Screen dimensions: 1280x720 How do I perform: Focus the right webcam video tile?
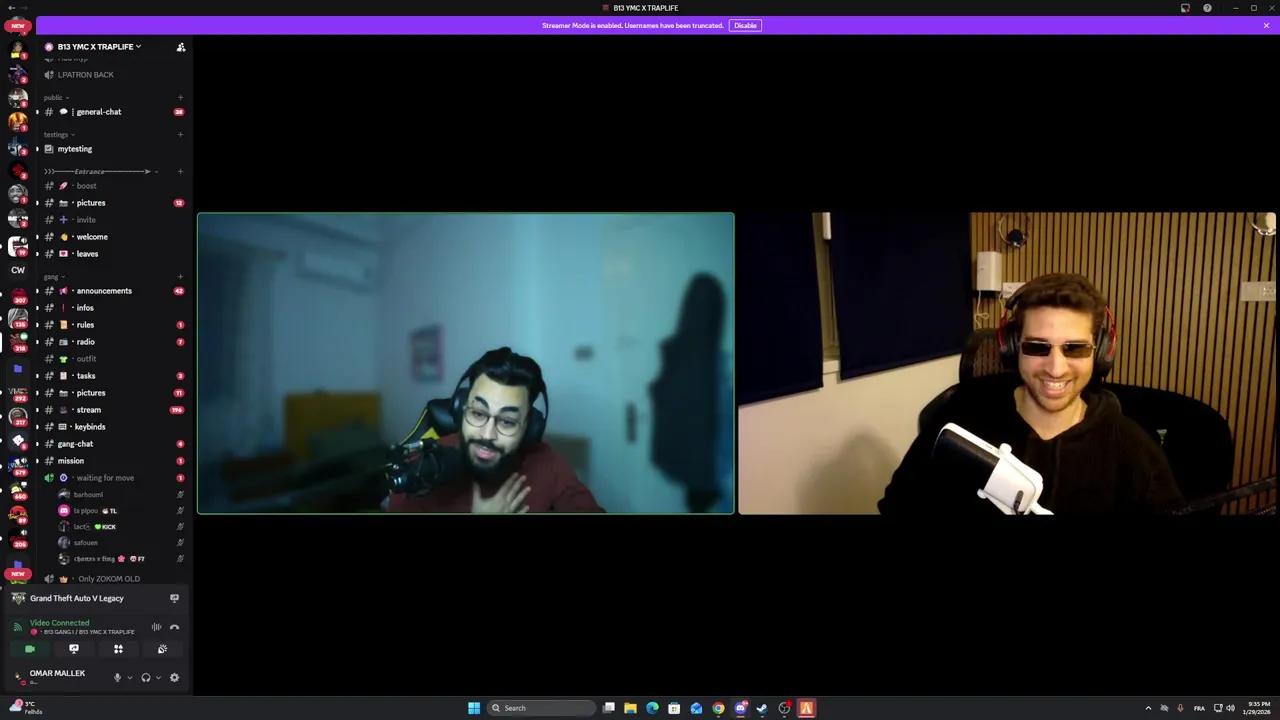(1007, 363)
